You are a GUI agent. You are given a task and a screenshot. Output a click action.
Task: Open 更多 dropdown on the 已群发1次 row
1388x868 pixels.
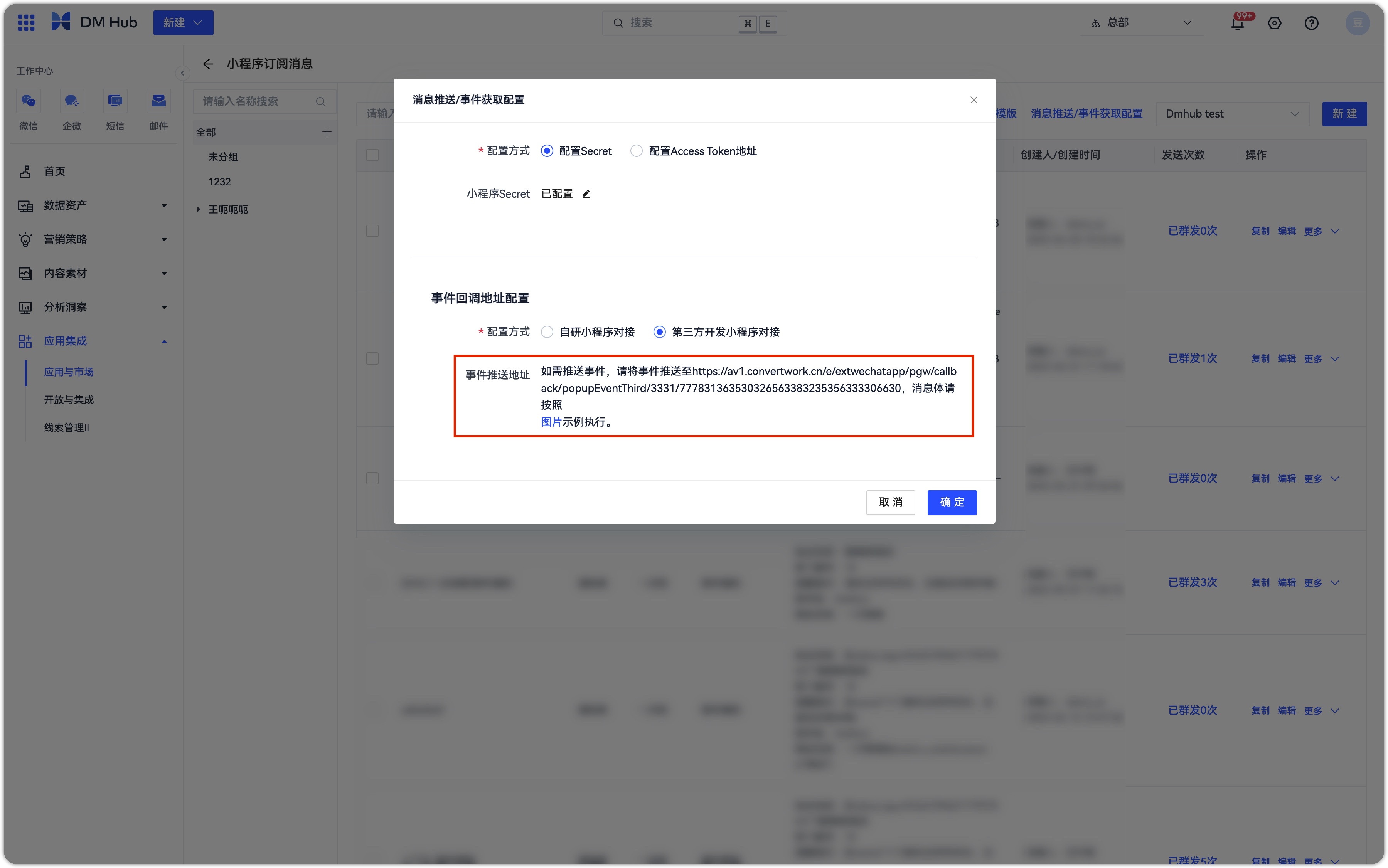point(1321,359)
